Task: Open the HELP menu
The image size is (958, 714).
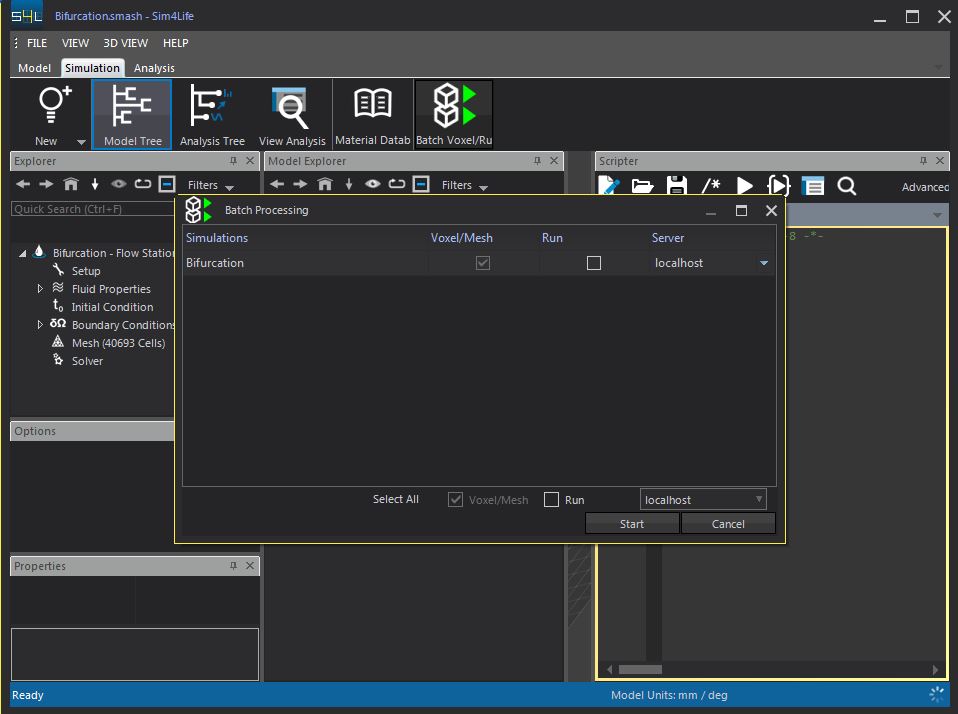Action: click(x=175, y=43)
